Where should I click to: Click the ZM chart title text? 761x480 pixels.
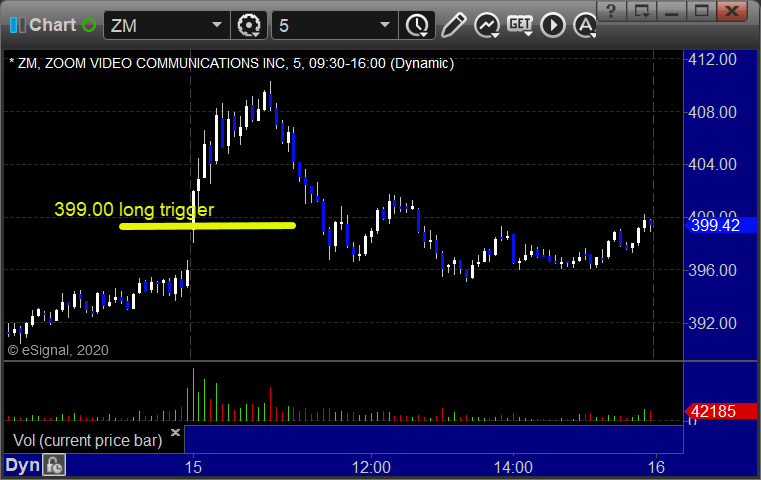232,63
